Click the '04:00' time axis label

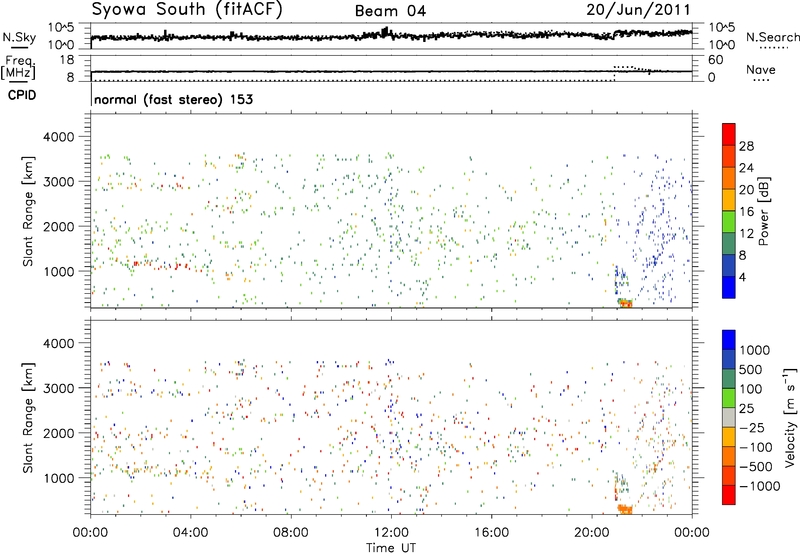[x=190, y=533]
